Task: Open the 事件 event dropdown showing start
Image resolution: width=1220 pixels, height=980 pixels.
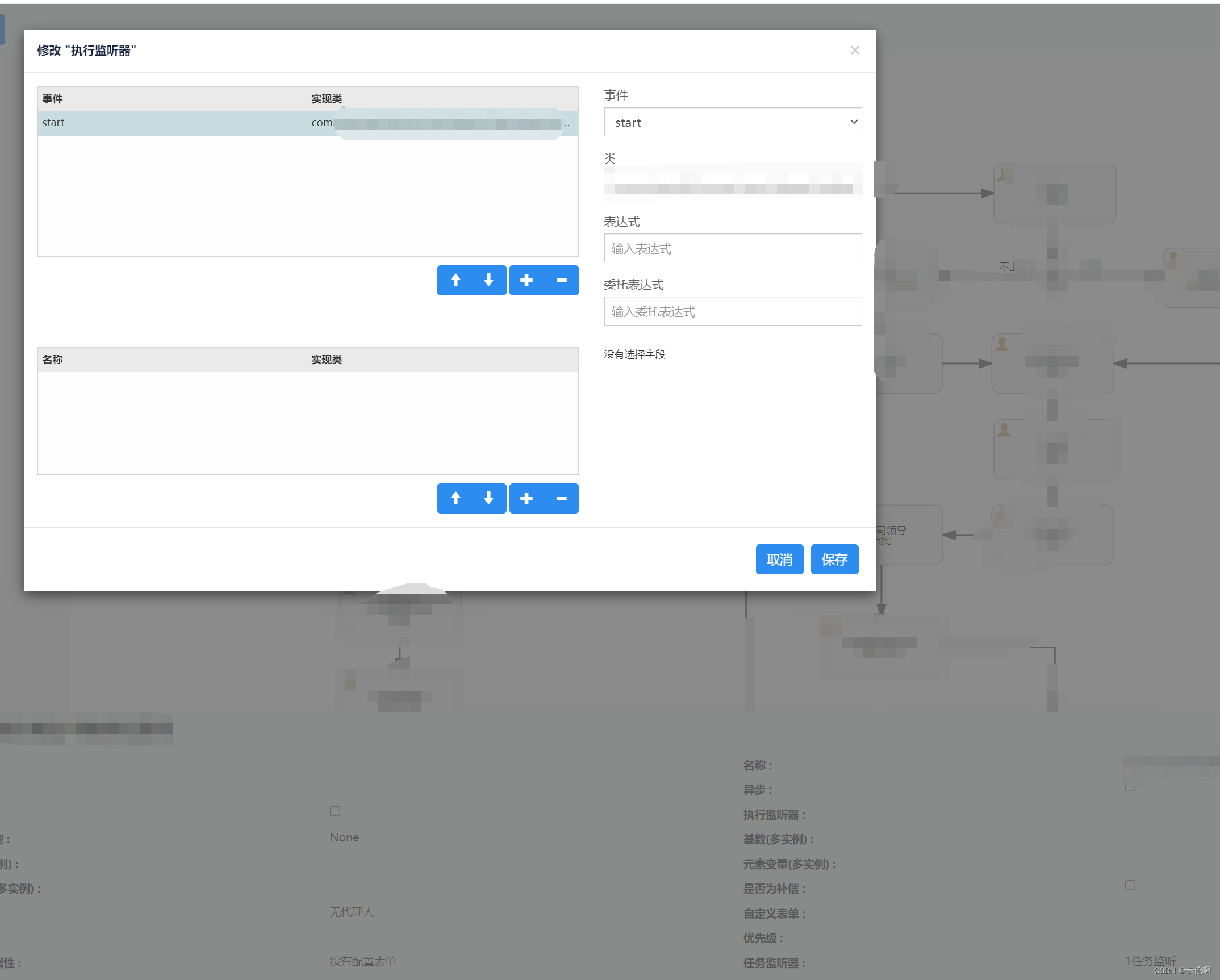Action: [x=732, y=122]
